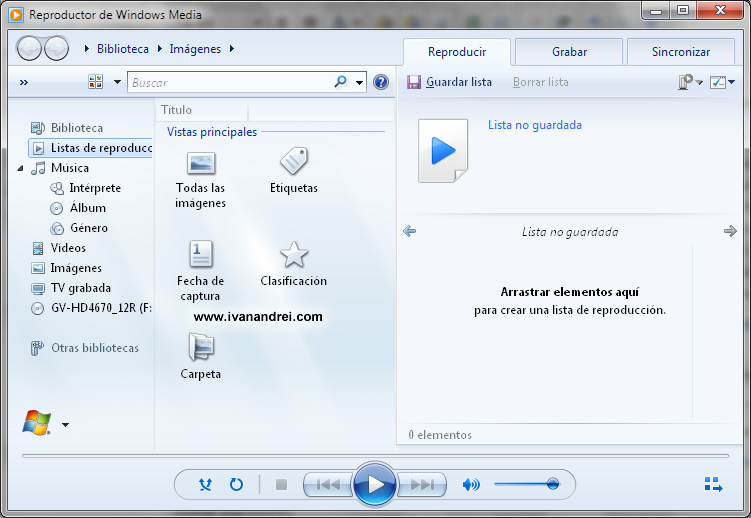
Task: Expand the arrow after Biblioteca breadcrumb
Action: coord(159,48)
